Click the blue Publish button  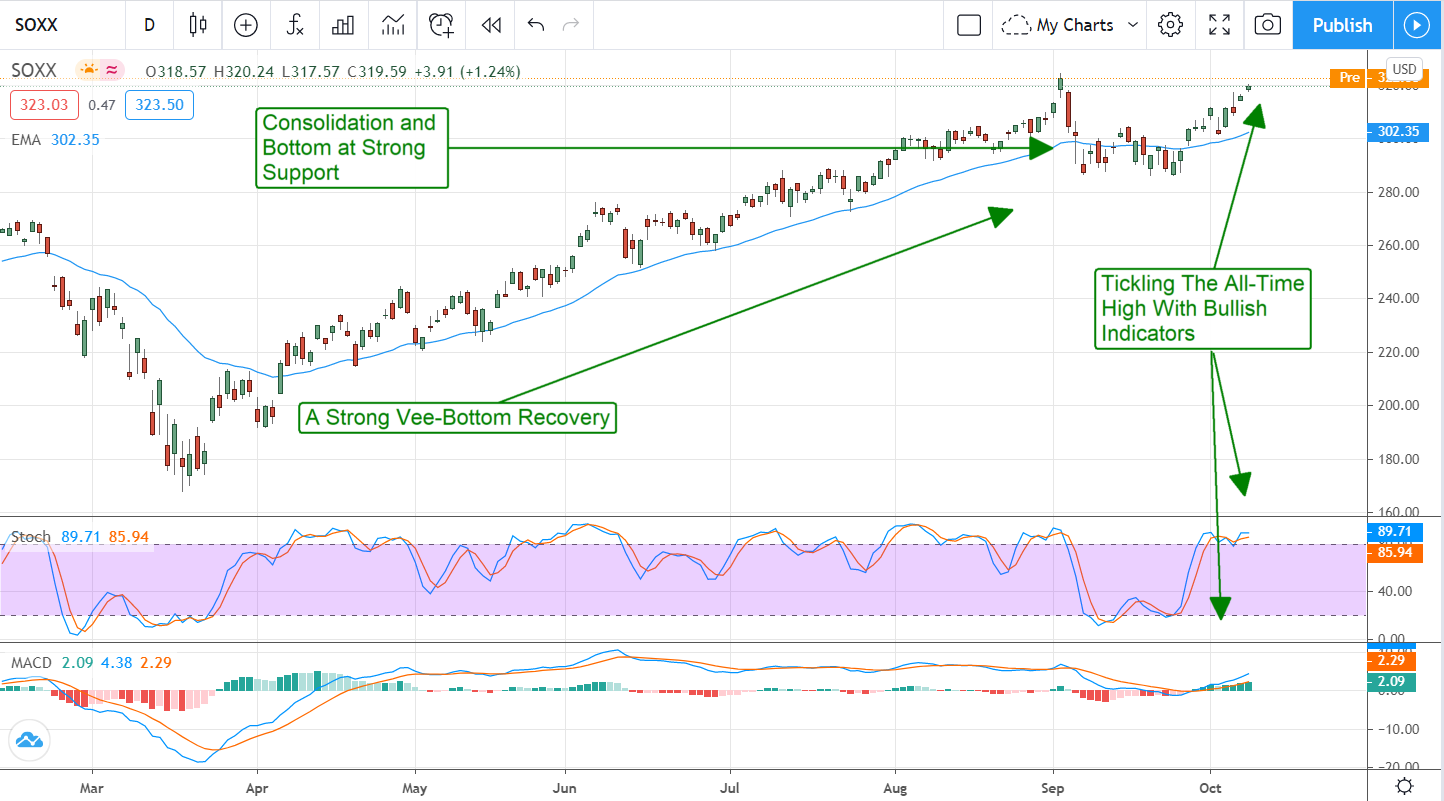click(x=1342, y=25)
